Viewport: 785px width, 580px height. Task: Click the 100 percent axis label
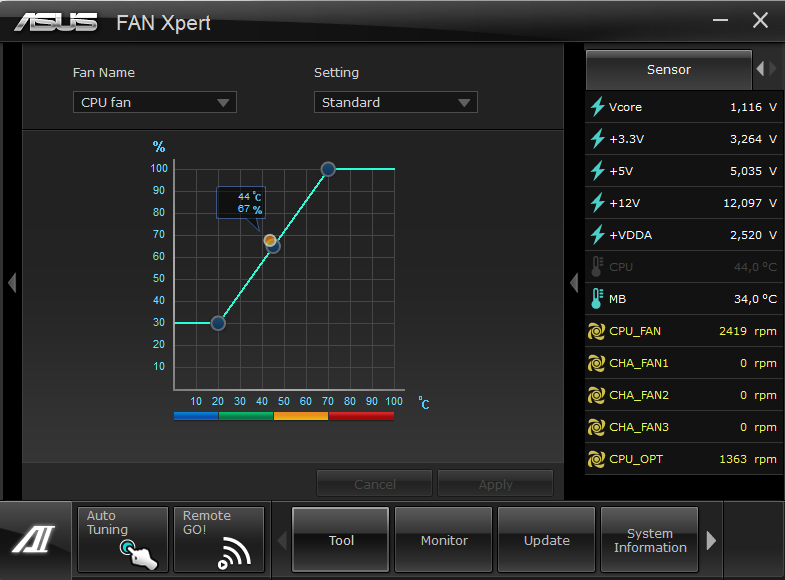159,169
